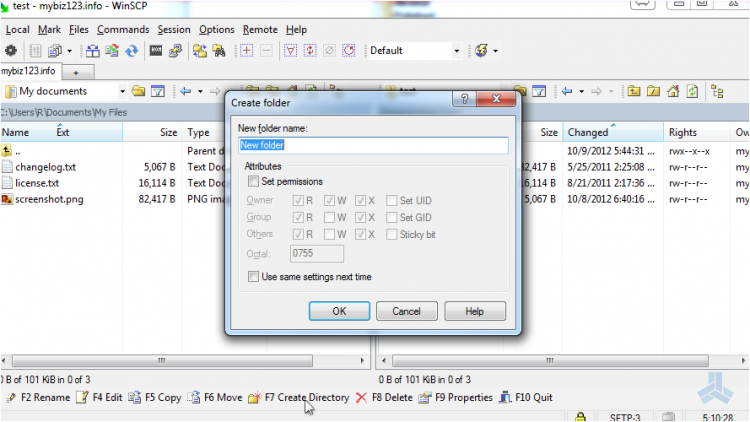
Task: Check the Set UID checkbox
Action: [391, 200]
